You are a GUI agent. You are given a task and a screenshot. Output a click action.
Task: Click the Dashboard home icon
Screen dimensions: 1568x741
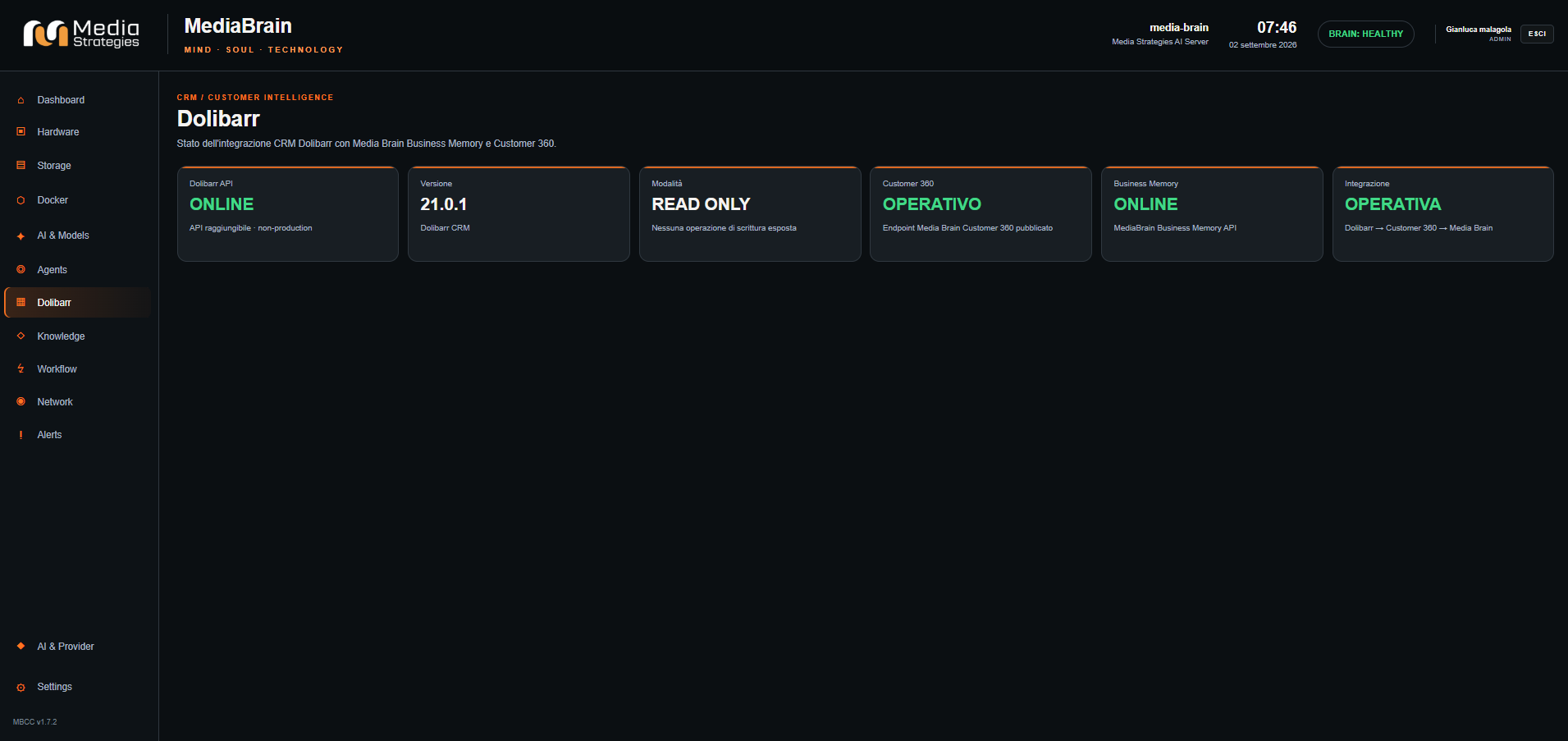click(21, 100)
